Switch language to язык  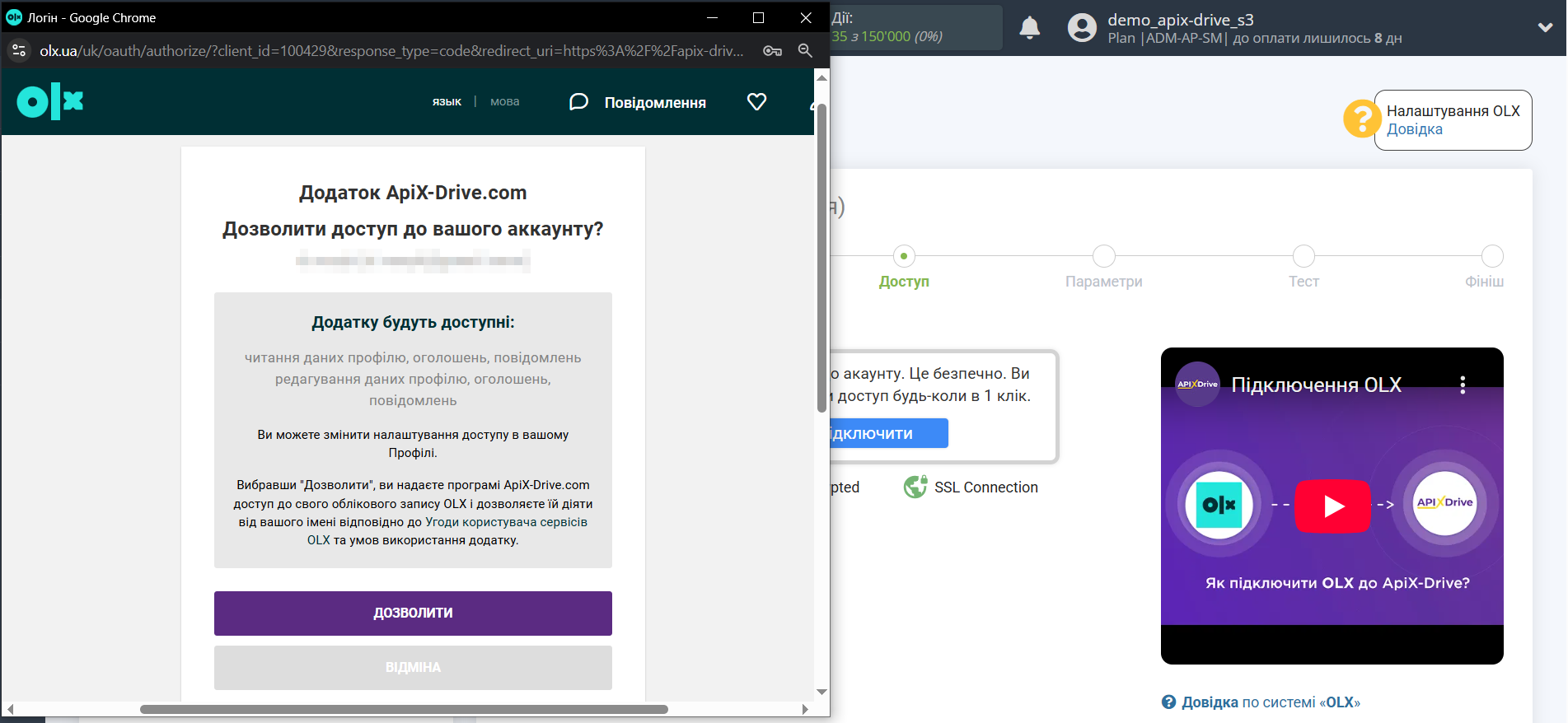pyautogui.click(x=447, y=102)
